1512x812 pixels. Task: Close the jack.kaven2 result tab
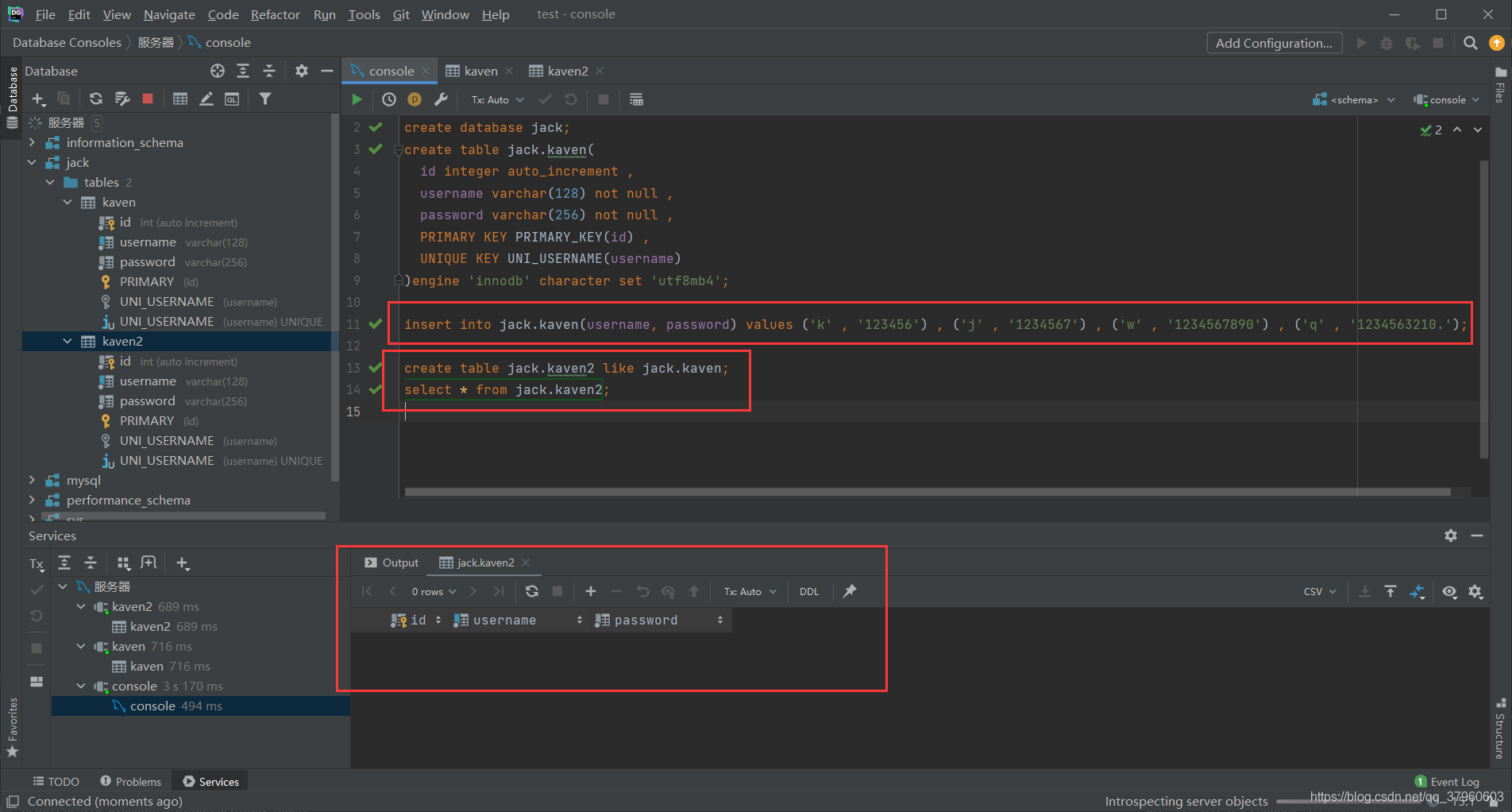tap(526, 563)
